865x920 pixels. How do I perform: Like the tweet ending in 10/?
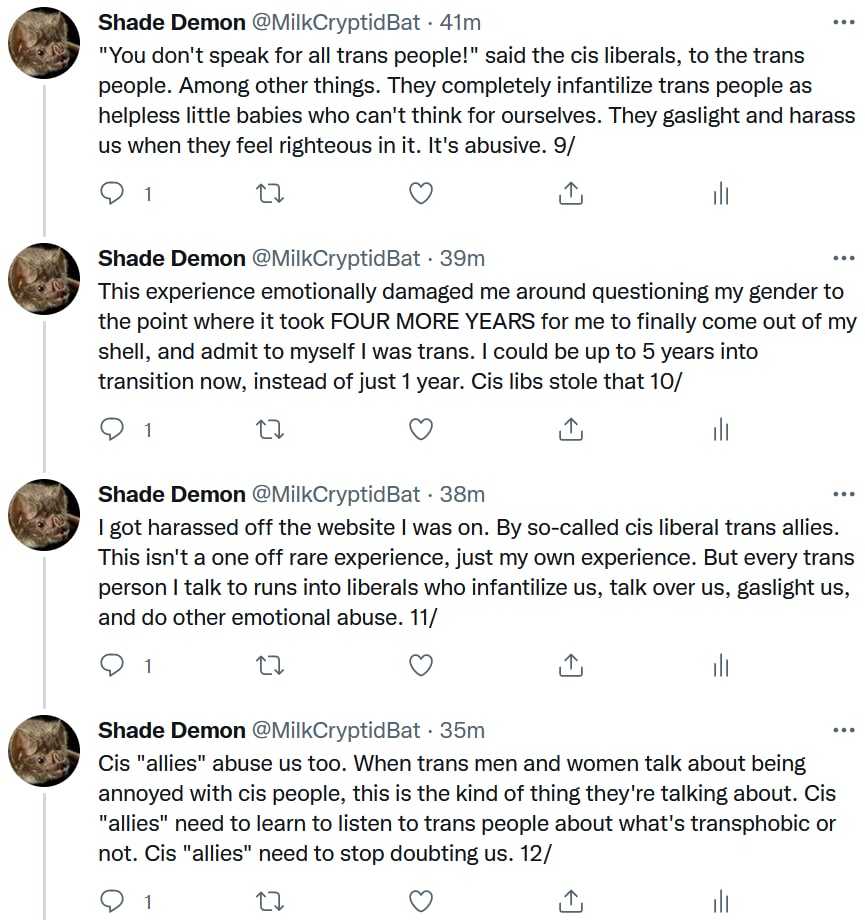[422, 430]
